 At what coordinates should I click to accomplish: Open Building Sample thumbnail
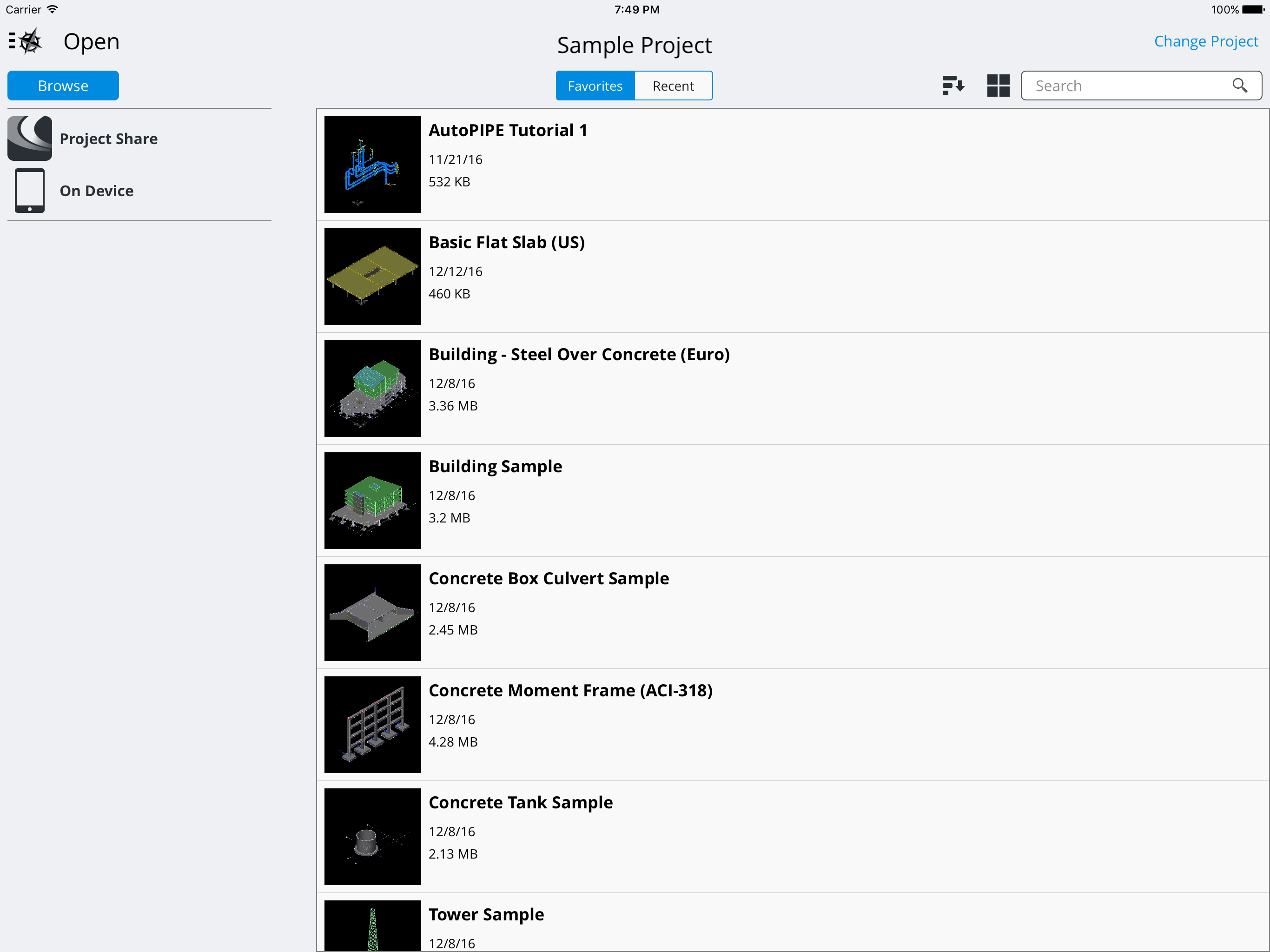coord(373,500)
